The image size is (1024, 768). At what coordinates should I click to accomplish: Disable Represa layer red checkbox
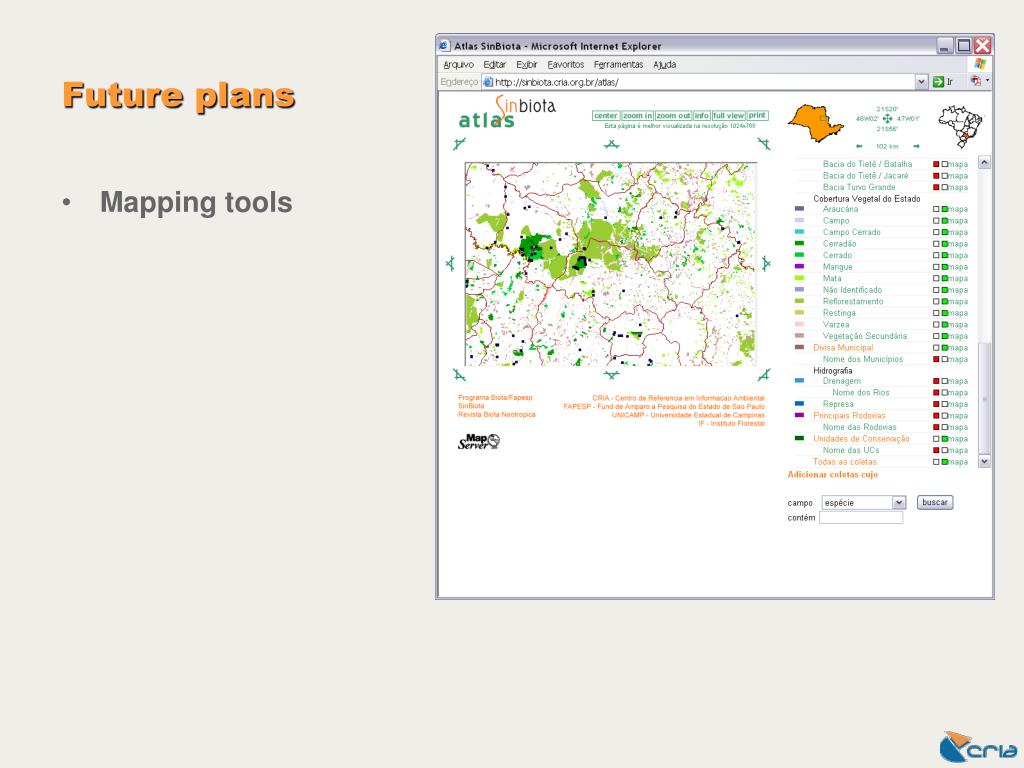[x=936, y=404]
